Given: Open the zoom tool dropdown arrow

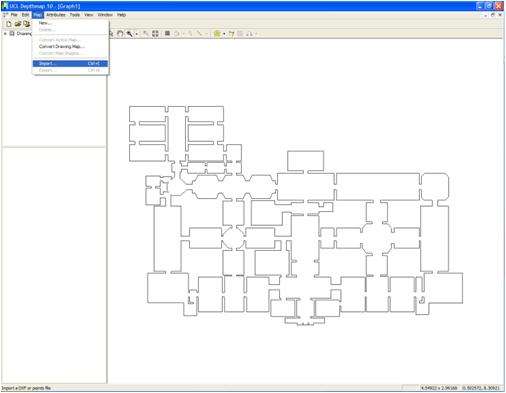Looking at the screenshot, I should (x=137, y=34).
